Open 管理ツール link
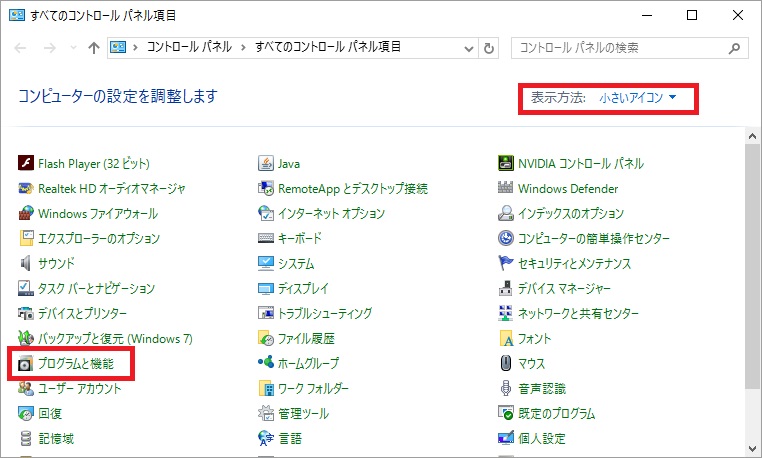This screenshot has width=762, height=458. [x=304, y=413]
